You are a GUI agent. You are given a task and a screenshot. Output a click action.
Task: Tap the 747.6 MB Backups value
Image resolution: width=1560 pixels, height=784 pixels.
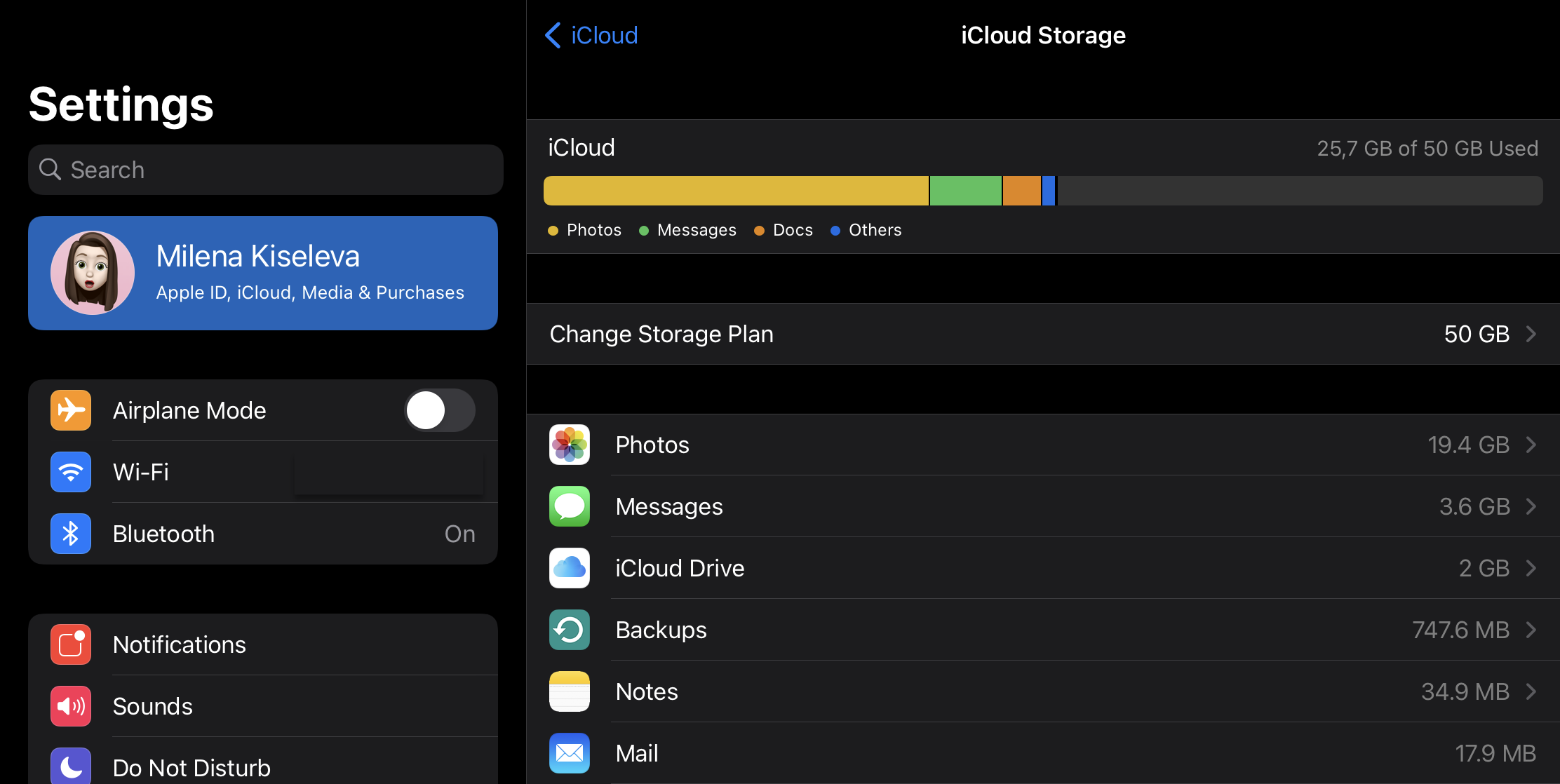(x=1460, y=630)
